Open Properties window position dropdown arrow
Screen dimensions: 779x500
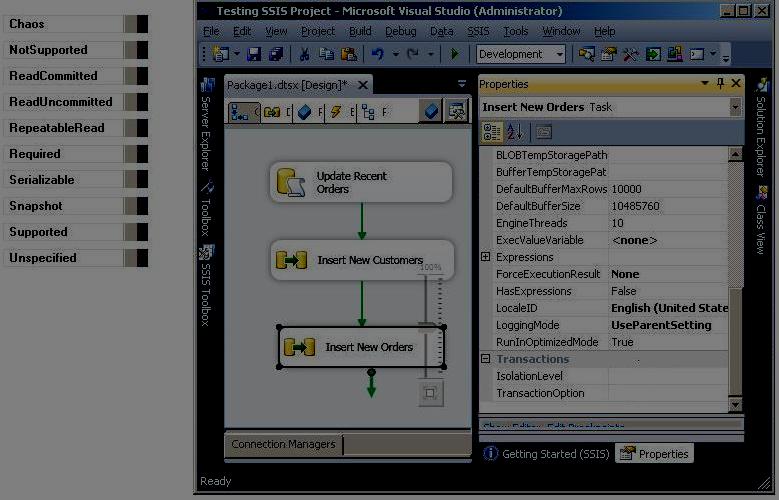[x=704, y=83]
